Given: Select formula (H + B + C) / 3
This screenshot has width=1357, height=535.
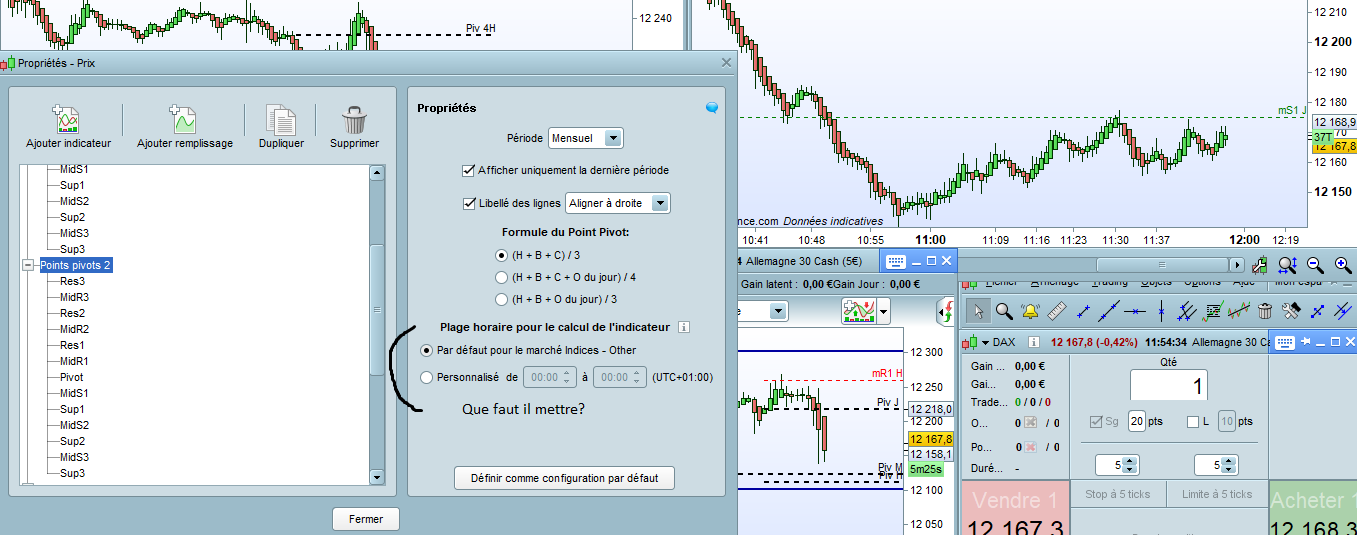Looking at the screenshot, I should tap(502, 255).
